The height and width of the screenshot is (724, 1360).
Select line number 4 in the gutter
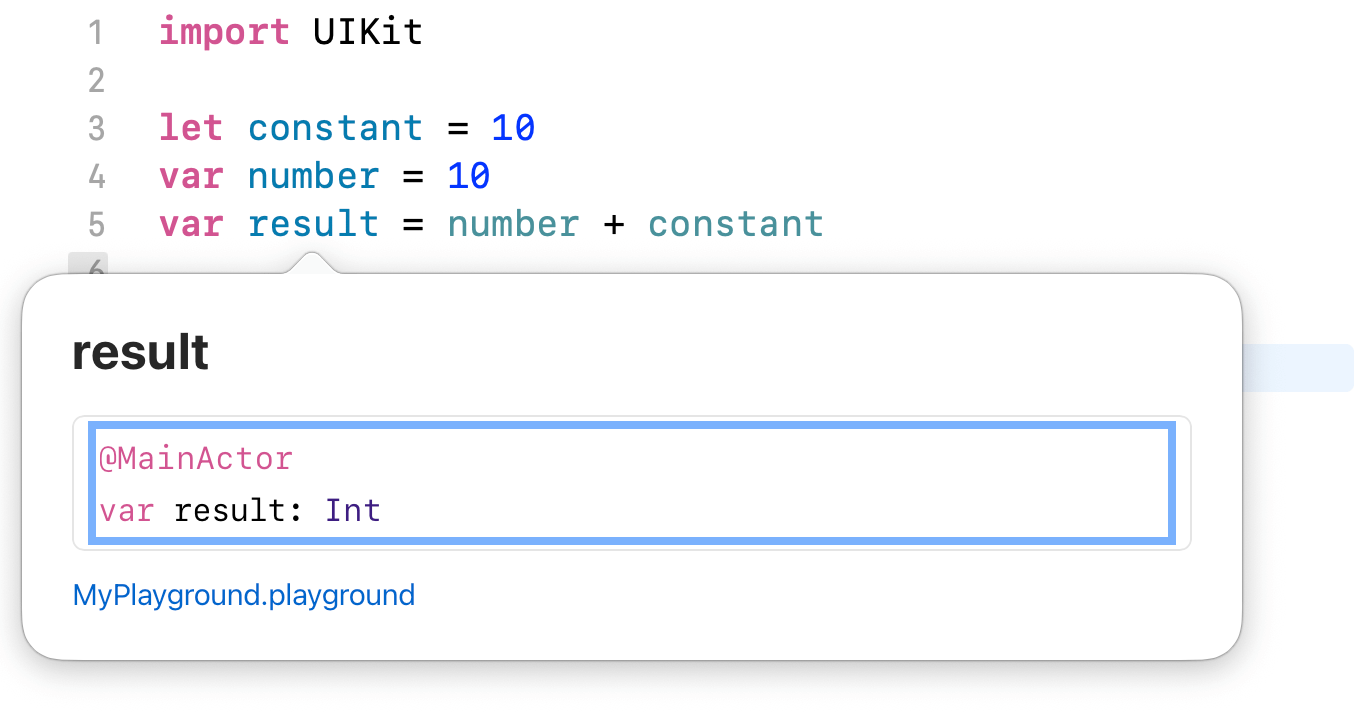point(96,177)
